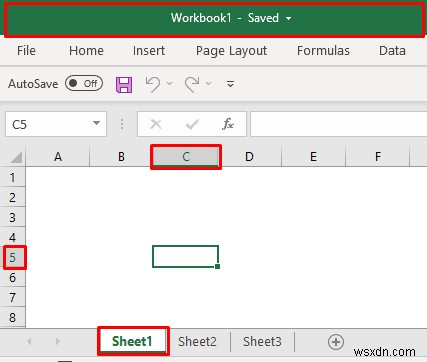Click the Cancel X formula icon
Viewport: 427px width, 362px height.
[x=156, y=124]
